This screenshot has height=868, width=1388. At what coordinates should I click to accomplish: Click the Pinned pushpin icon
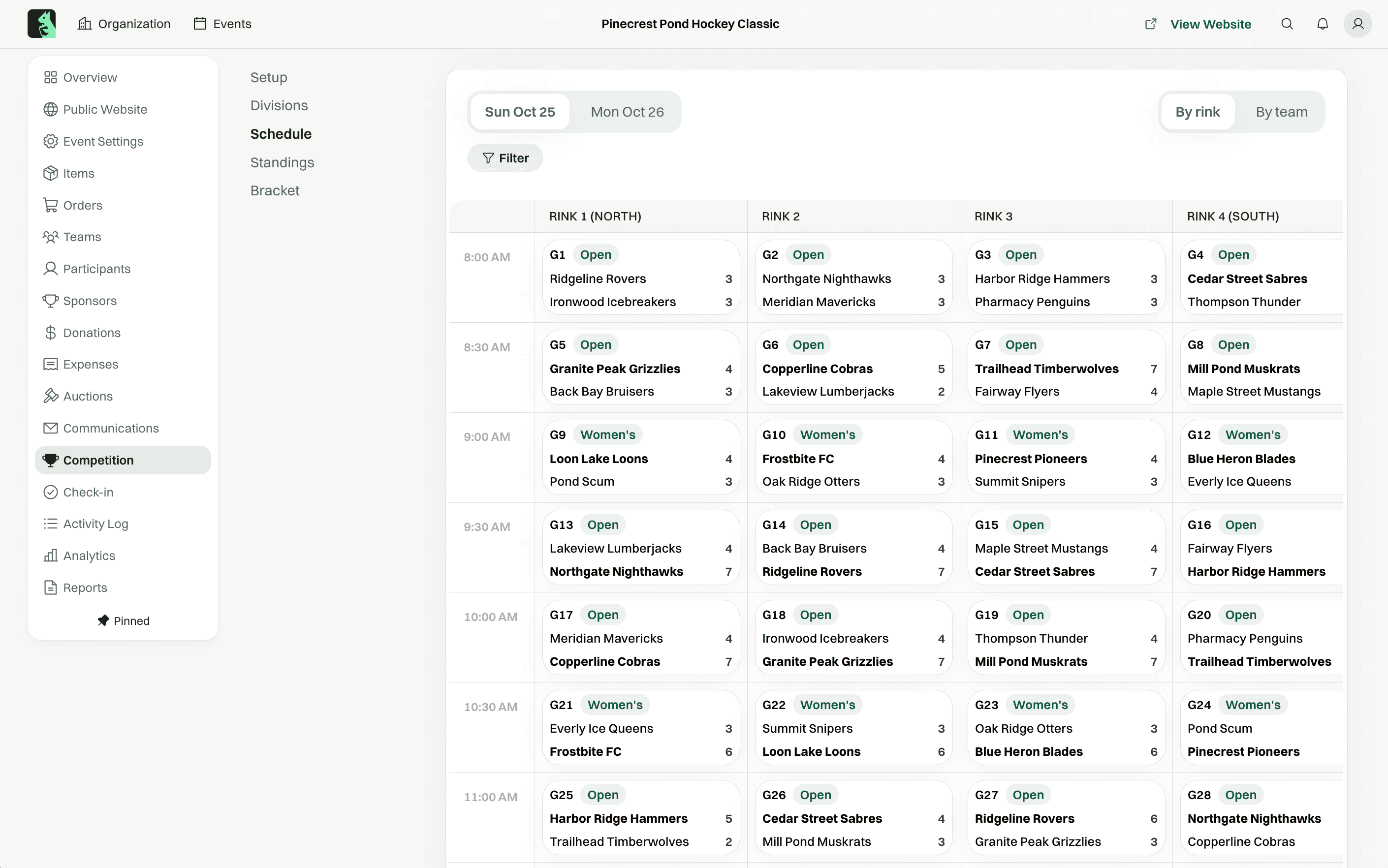coord(103,620)
